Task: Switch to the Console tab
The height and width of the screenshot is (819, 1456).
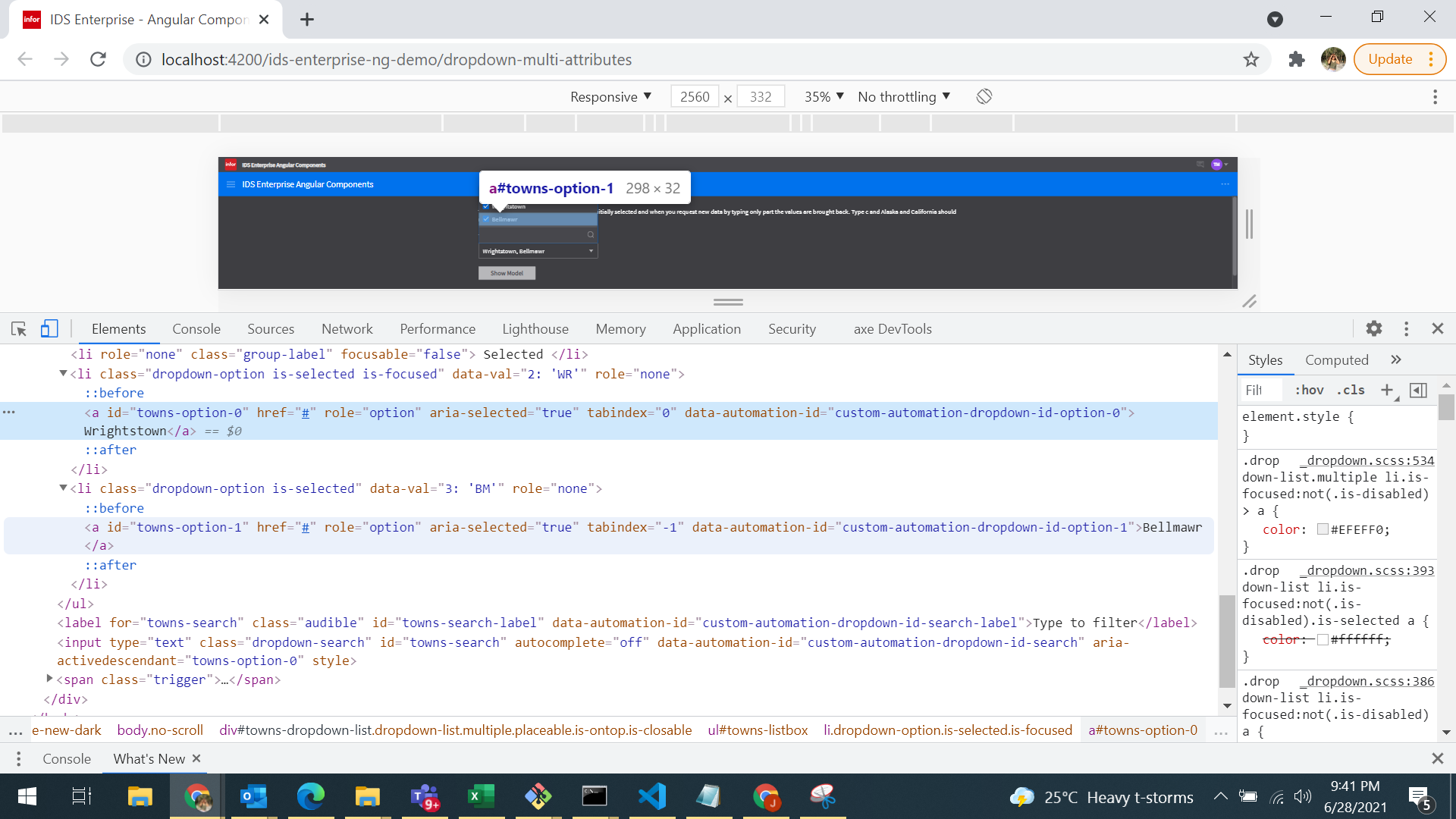Action: tap(196, 328)
